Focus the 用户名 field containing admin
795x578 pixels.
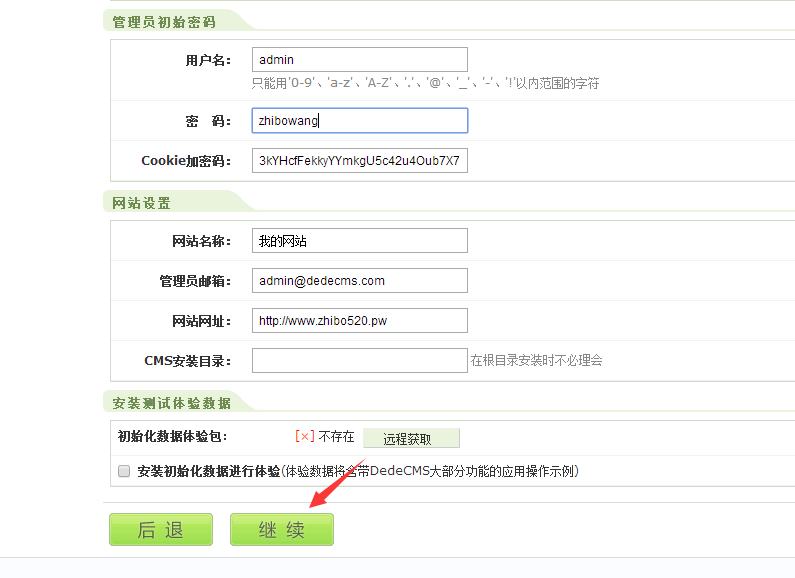pos(359,60)
